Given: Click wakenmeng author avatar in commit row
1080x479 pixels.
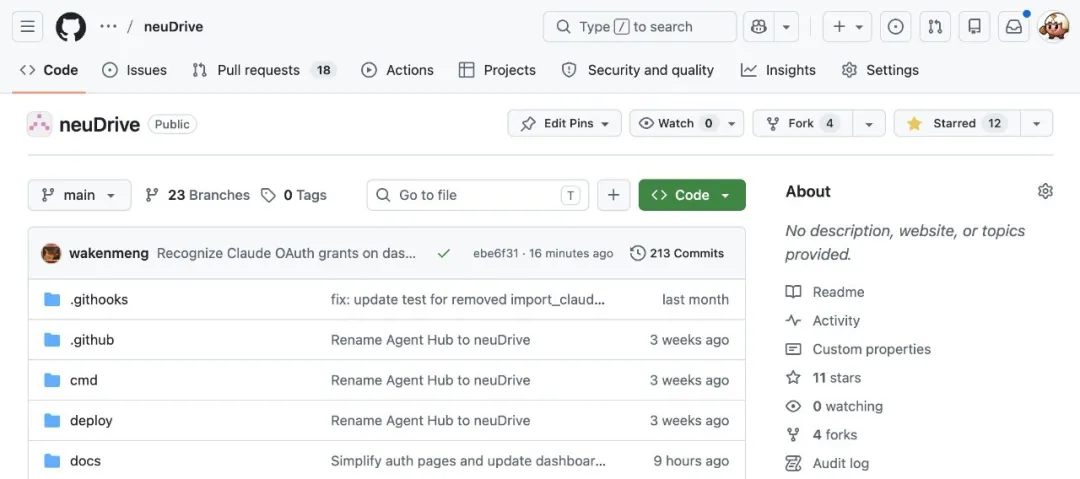Looking at the screenshot, I should 52,253.
